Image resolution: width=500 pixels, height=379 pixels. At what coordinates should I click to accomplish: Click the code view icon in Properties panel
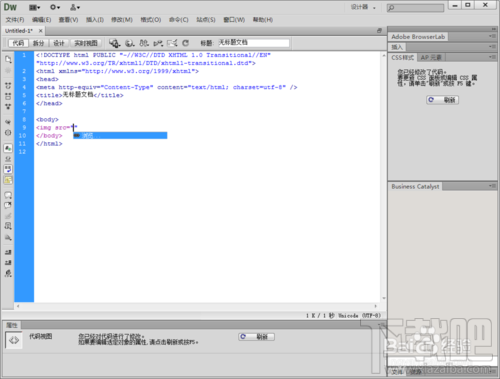(x=14, y=340)
